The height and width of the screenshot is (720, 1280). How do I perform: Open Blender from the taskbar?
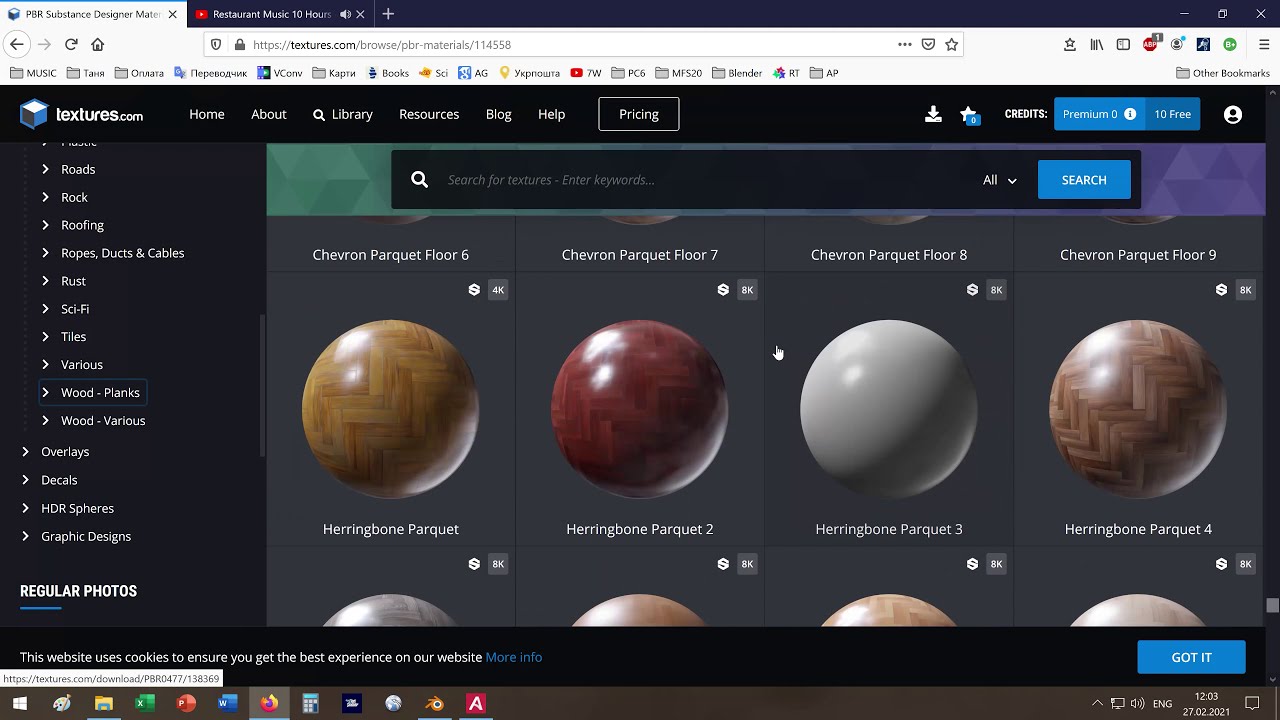[x=434, y=704]
